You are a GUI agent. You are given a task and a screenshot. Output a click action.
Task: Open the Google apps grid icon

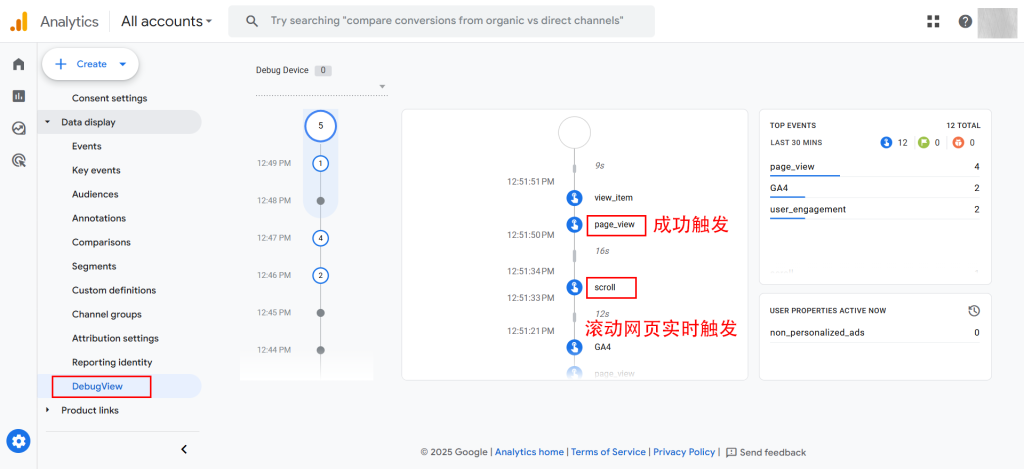[933, 21]
